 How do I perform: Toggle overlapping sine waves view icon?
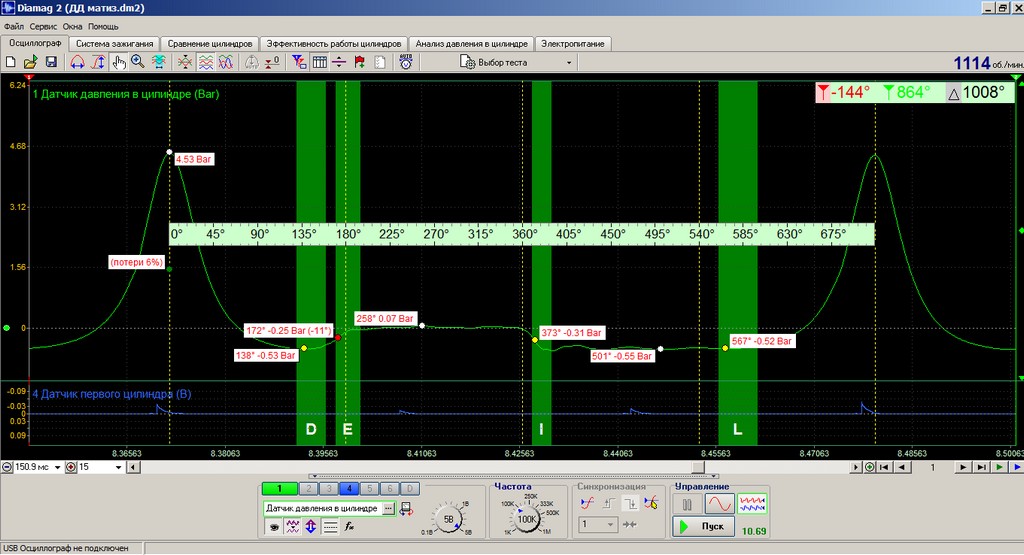click(x=226, y=62)
